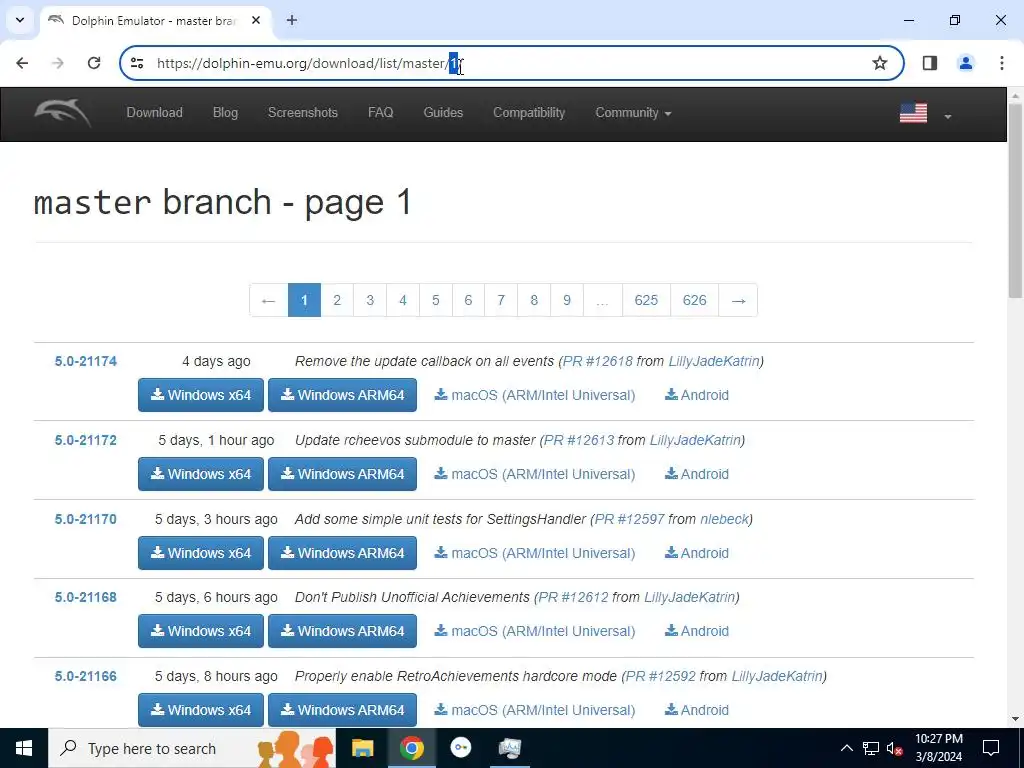Open the Windows Start menu

coord(24,748)
